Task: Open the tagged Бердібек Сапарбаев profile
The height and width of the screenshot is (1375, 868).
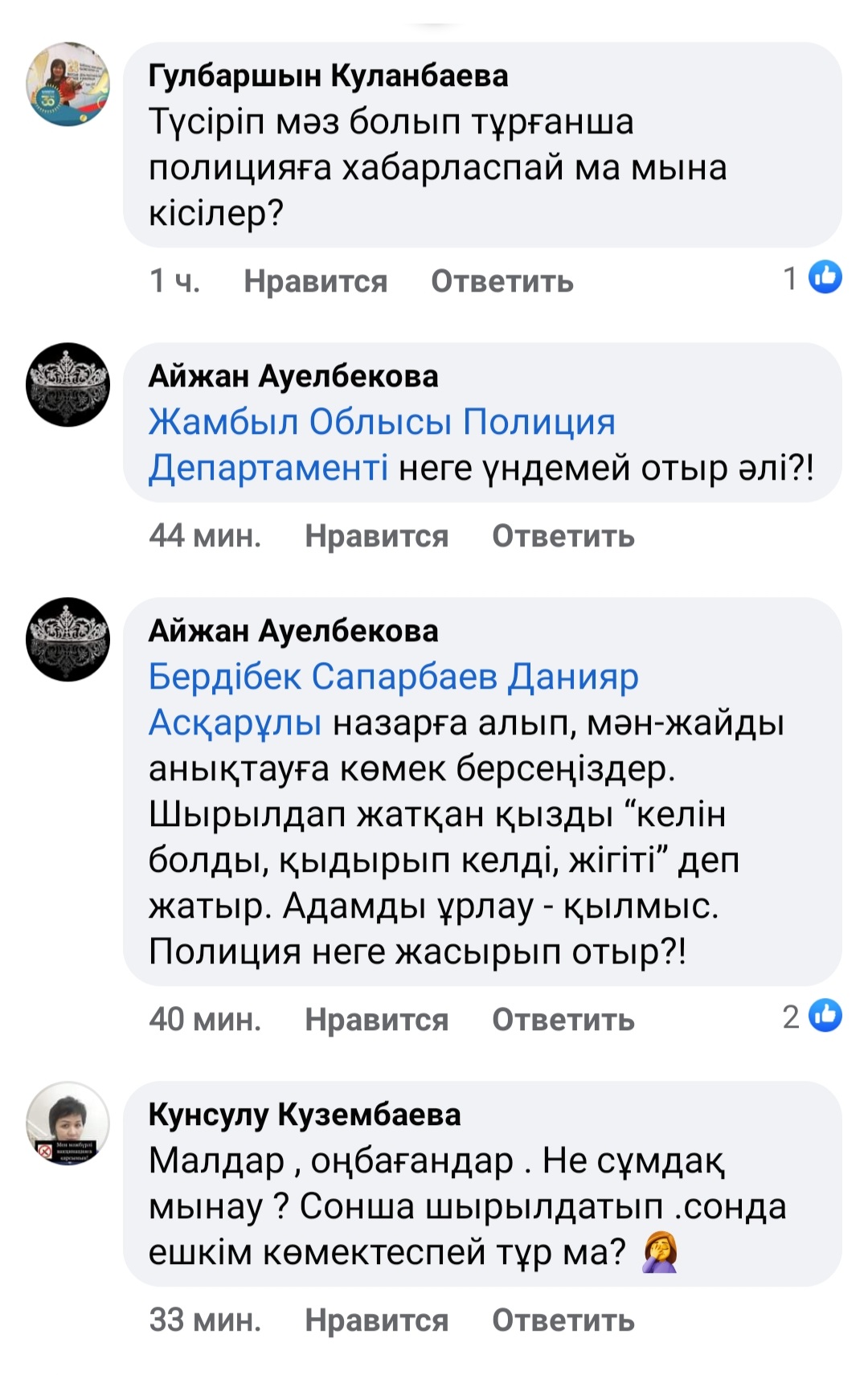Action: coord(323,677)
